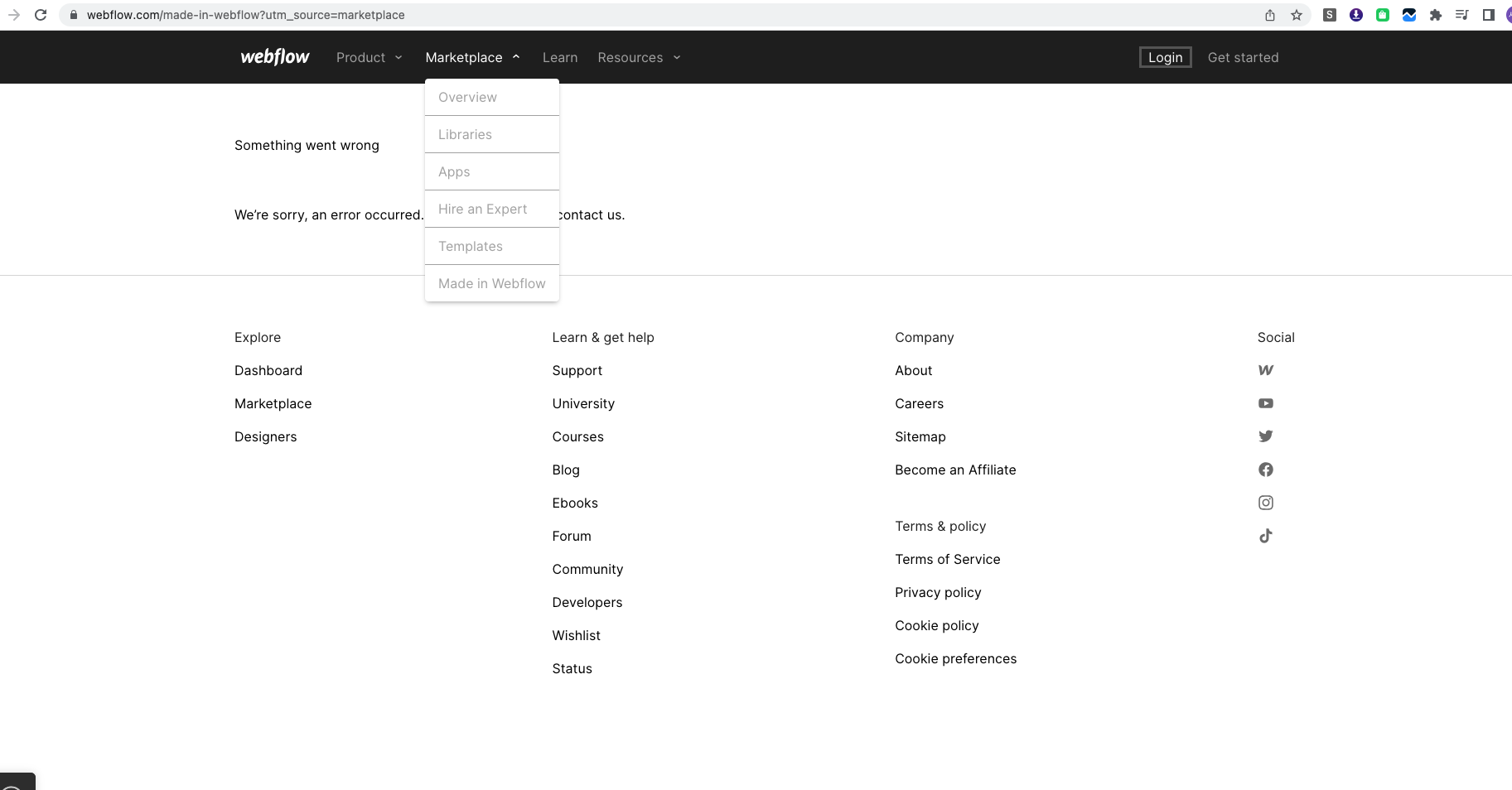Viewport: 1512px width, 790px height.
Task: Go to the Forum link
Action: (x=572, y=536)
